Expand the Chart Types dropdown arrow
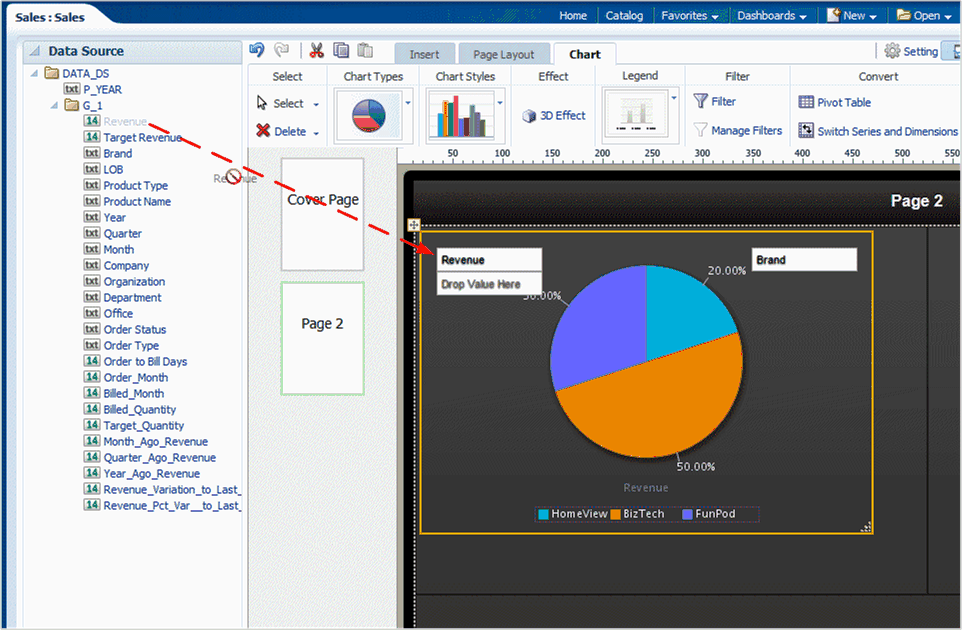This screenshot has width=962, height=630. (x=408, y=102)
